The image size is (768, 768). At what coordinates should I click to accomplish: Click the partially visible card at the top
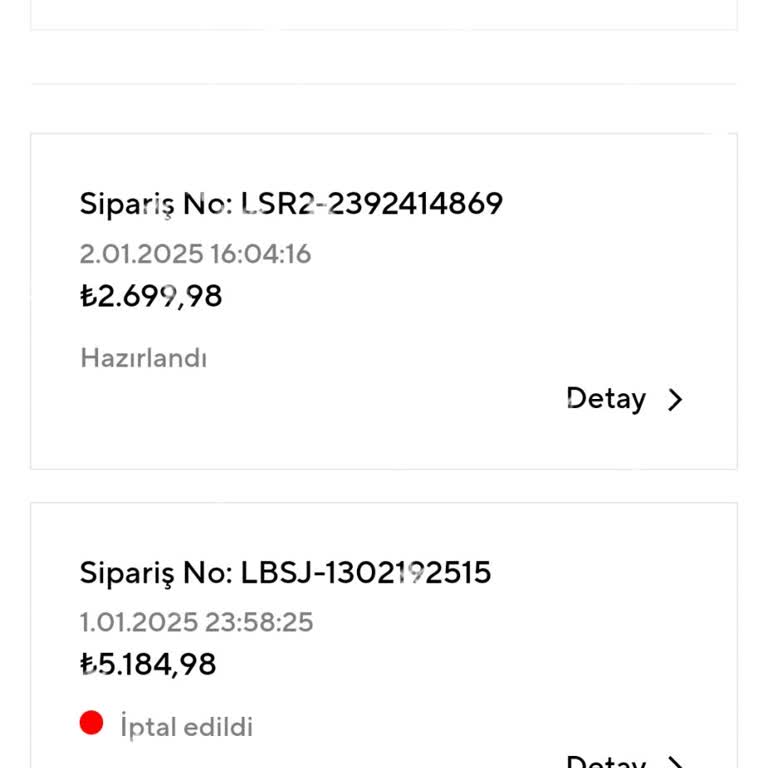(384, 14)
